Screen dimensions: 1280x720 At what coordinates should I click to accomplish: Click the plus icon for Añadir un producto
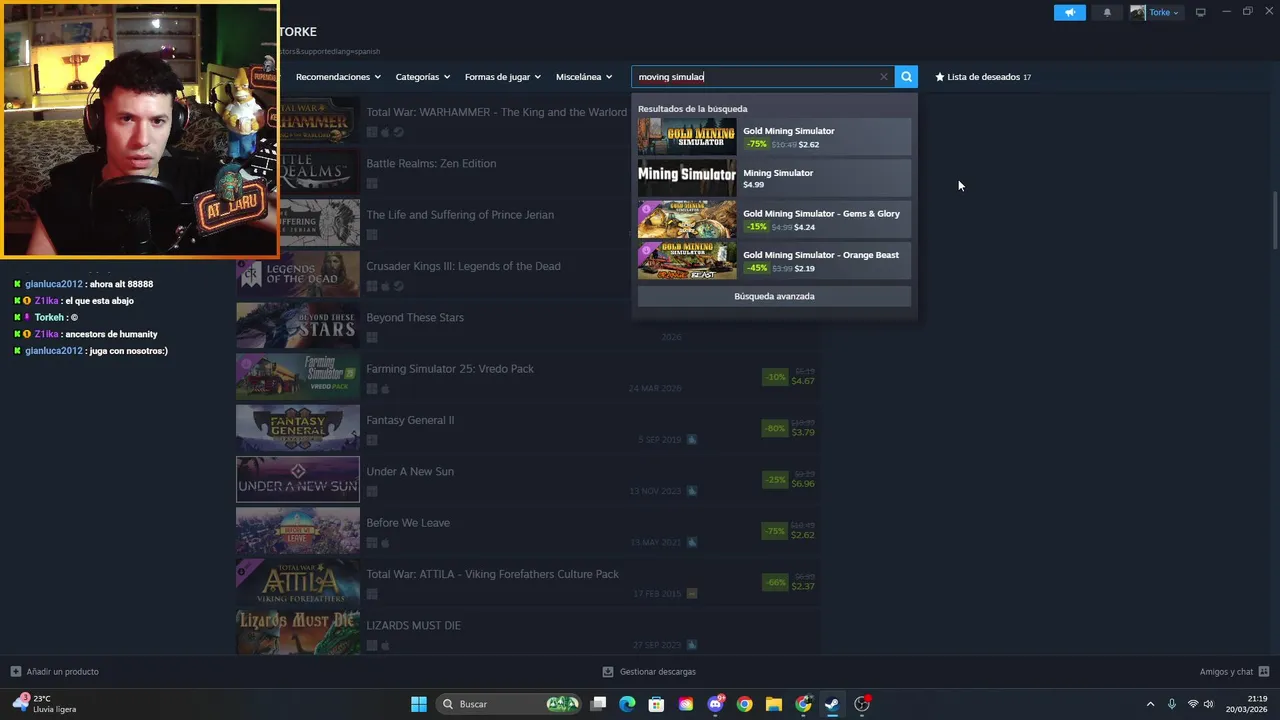(15, 672)
